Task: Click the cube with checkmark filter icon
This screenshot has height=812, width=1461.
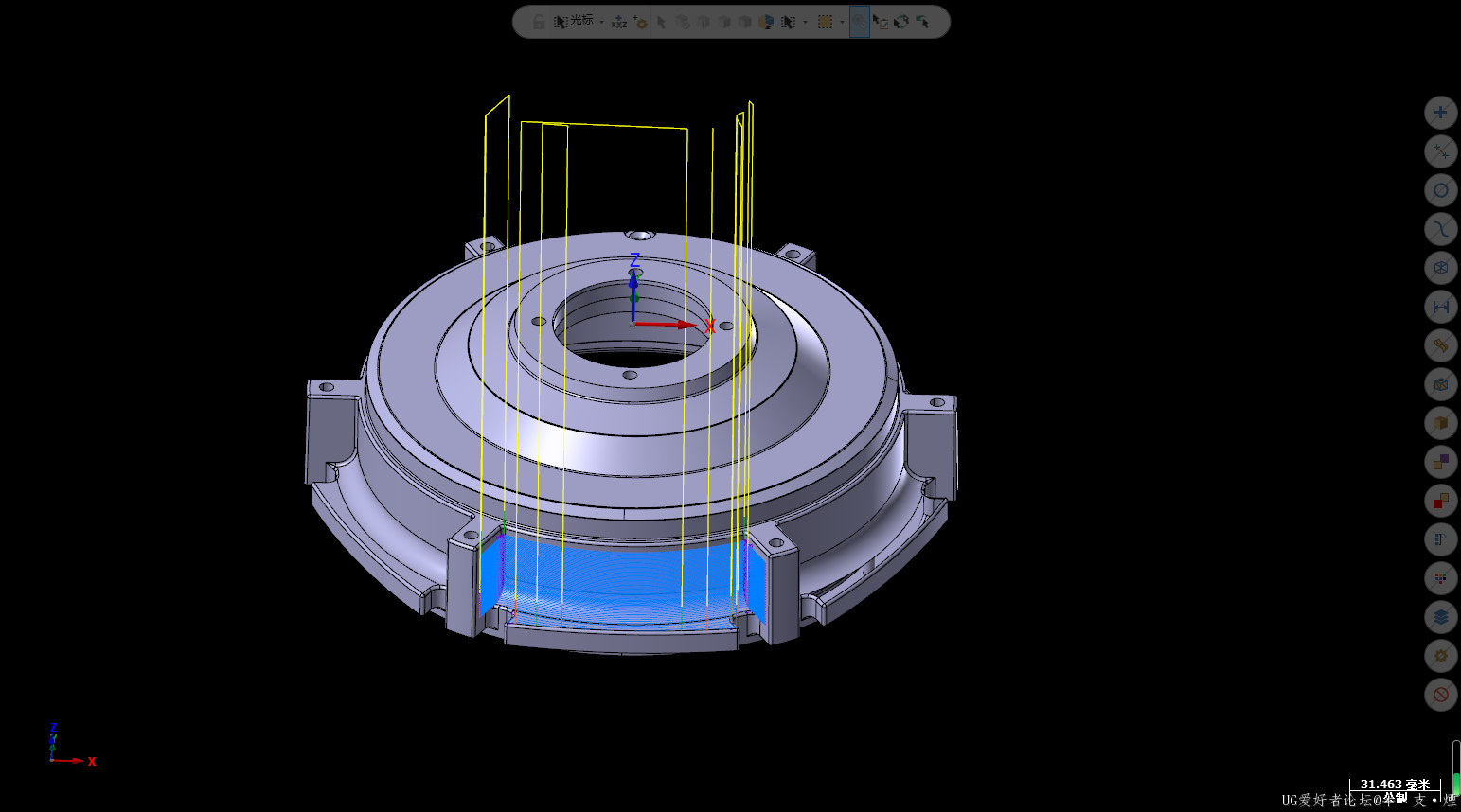Action: [x=682, y=22]
